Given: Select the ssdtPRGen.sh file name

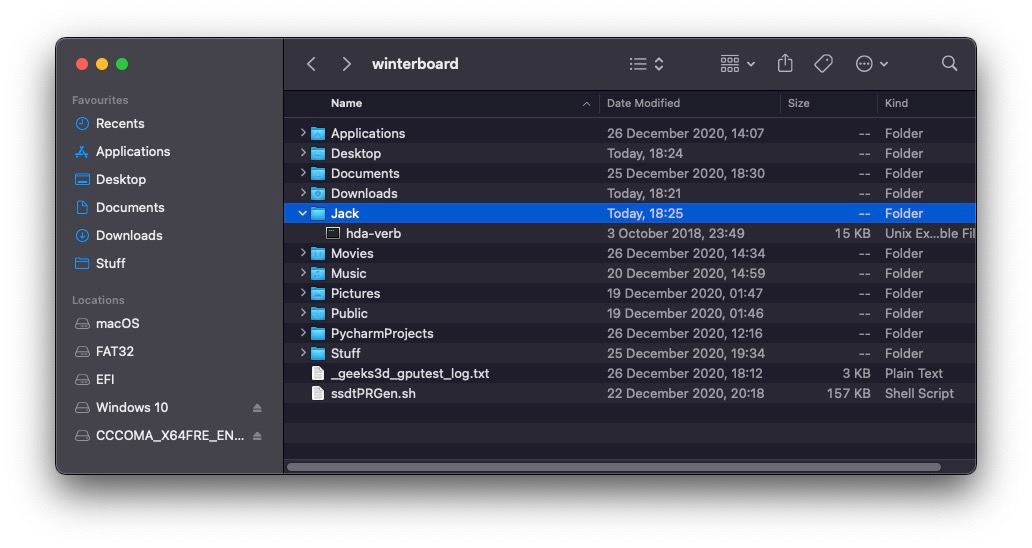Looking at the screenshot, I should [x=373, y=393].
